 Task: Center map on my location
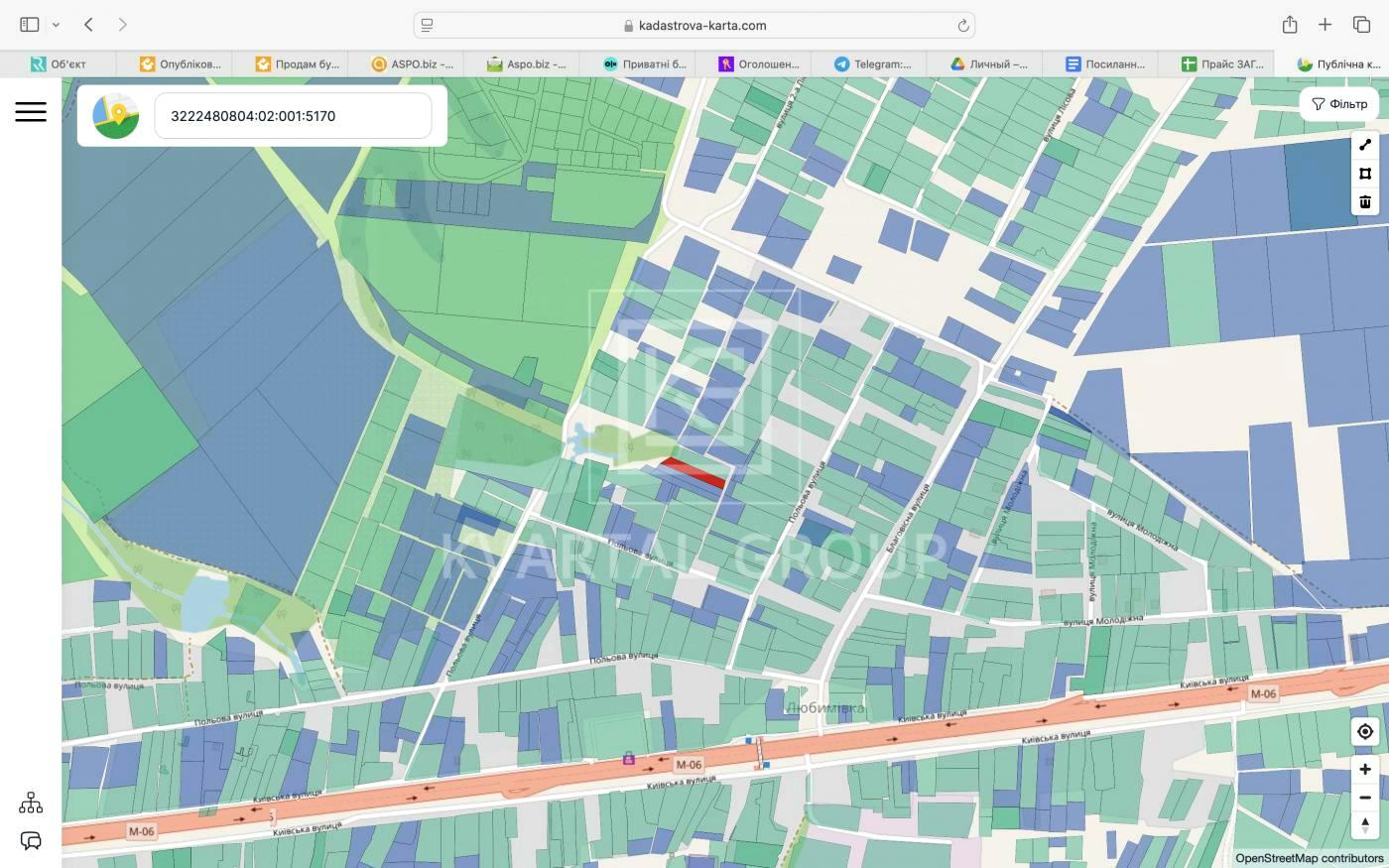pyautogui.click(x=1365, y=732)
